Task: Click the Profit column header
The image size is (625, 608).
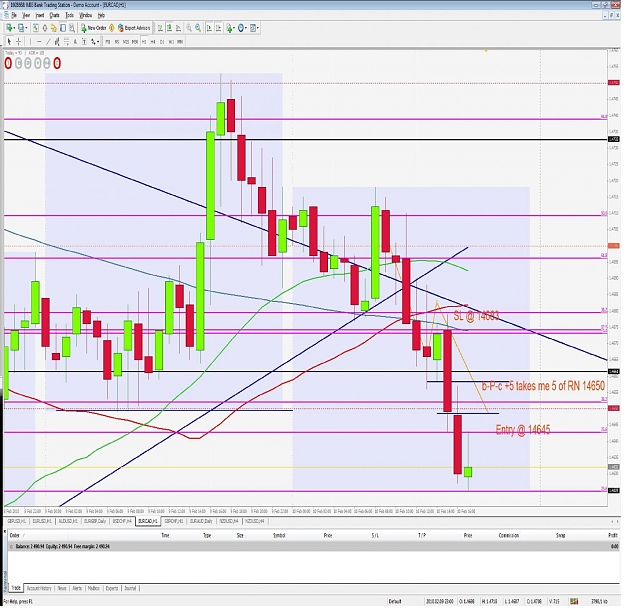Action: (613, 535)
